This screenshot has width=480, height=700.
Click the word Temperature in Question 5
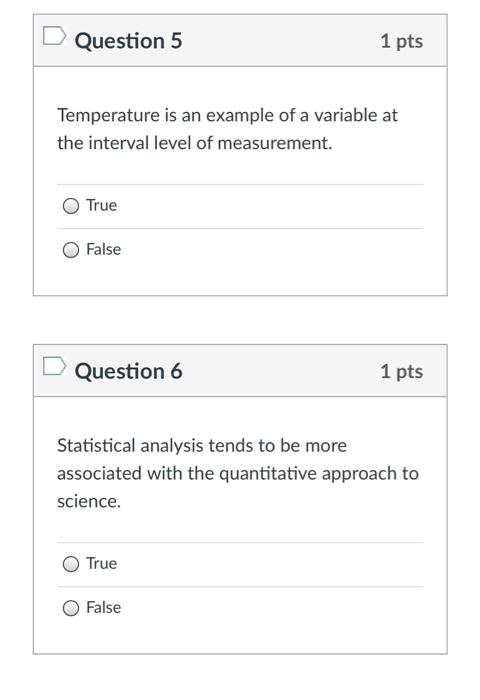click(x=109, y=116)
